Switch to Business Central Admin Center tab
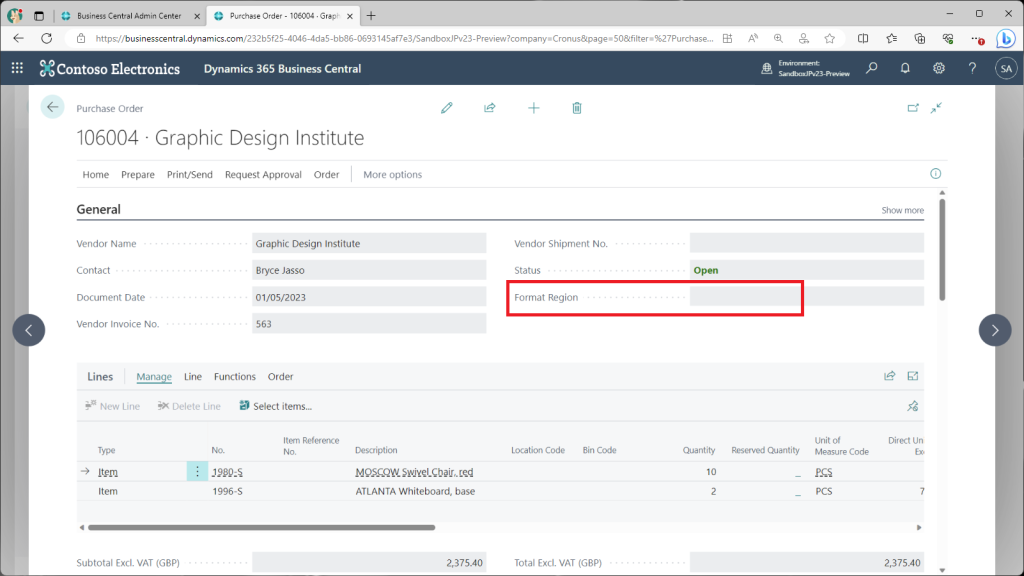 pos(129,16)
